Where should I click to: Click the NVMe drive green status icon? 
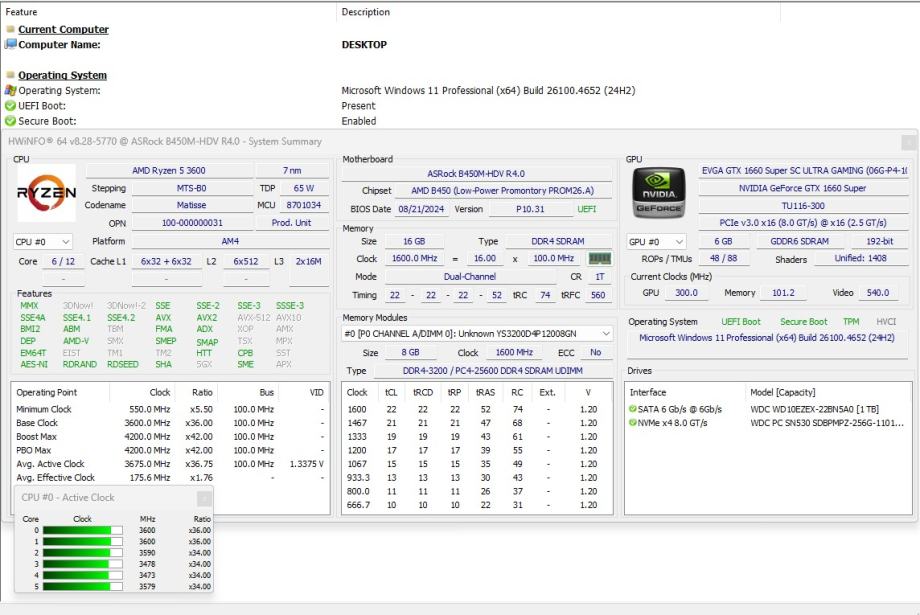tap(633, 423)
